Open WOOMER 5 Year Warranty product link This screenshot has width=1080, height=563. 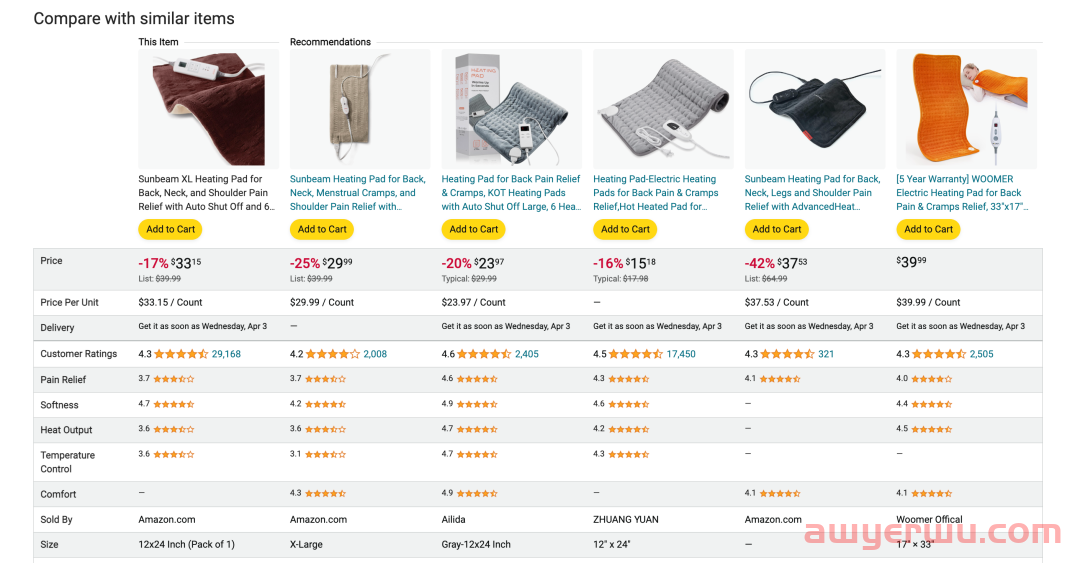click(962, 193)
